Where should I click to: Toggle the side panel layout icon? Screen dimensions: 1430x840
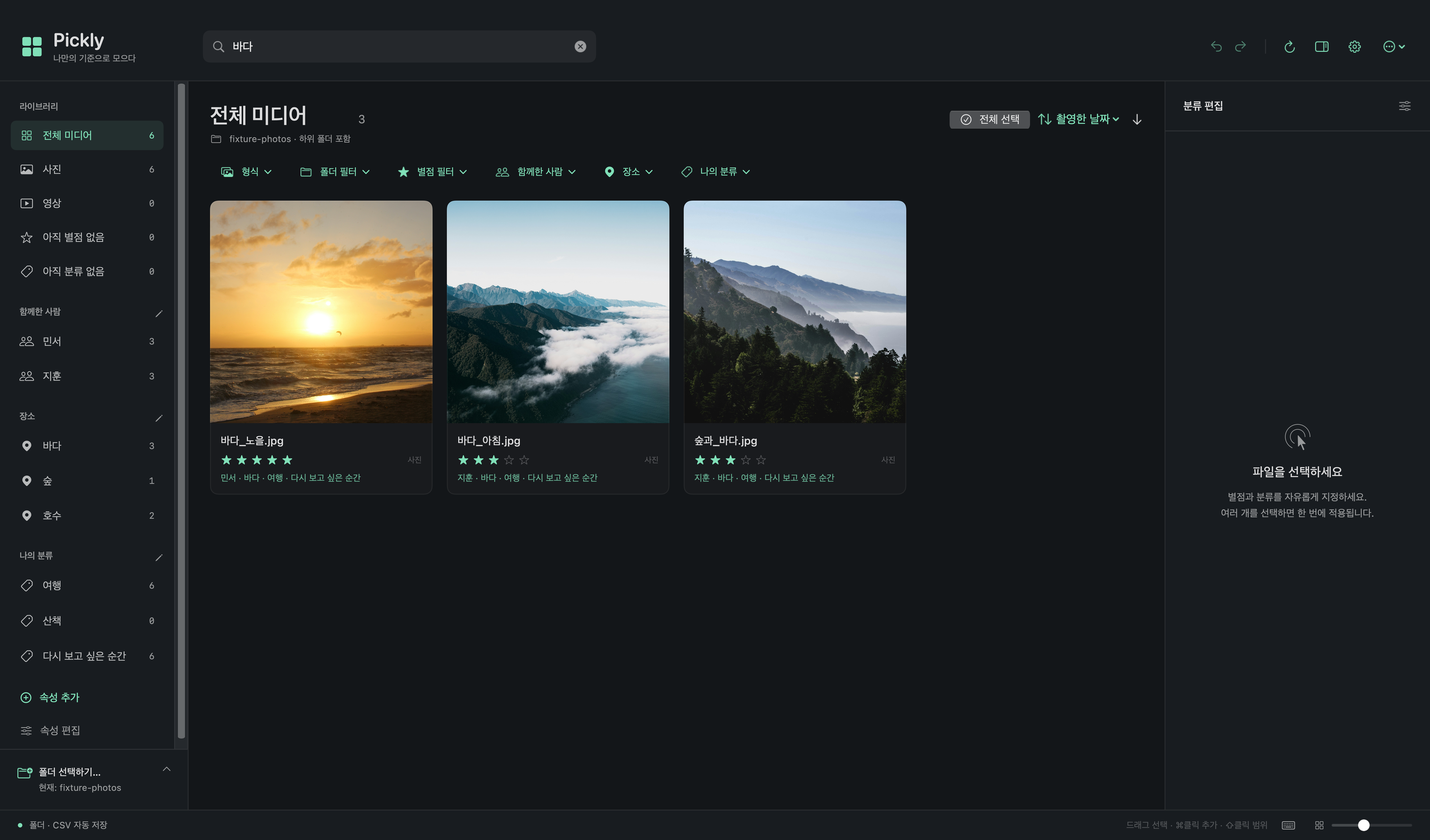(1321, 46)
